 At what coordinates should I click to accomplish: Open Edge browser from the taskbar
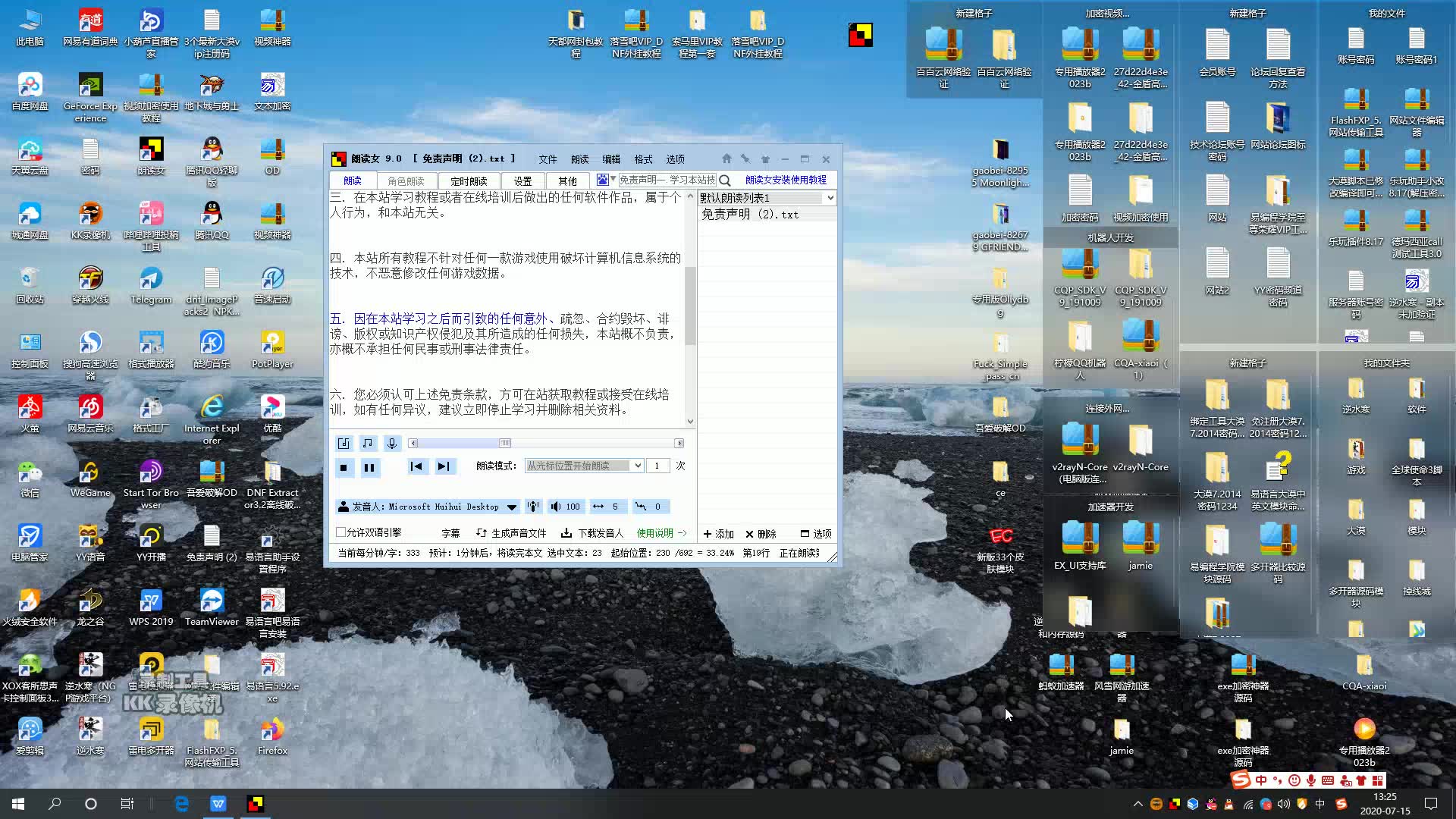[182, 804]
